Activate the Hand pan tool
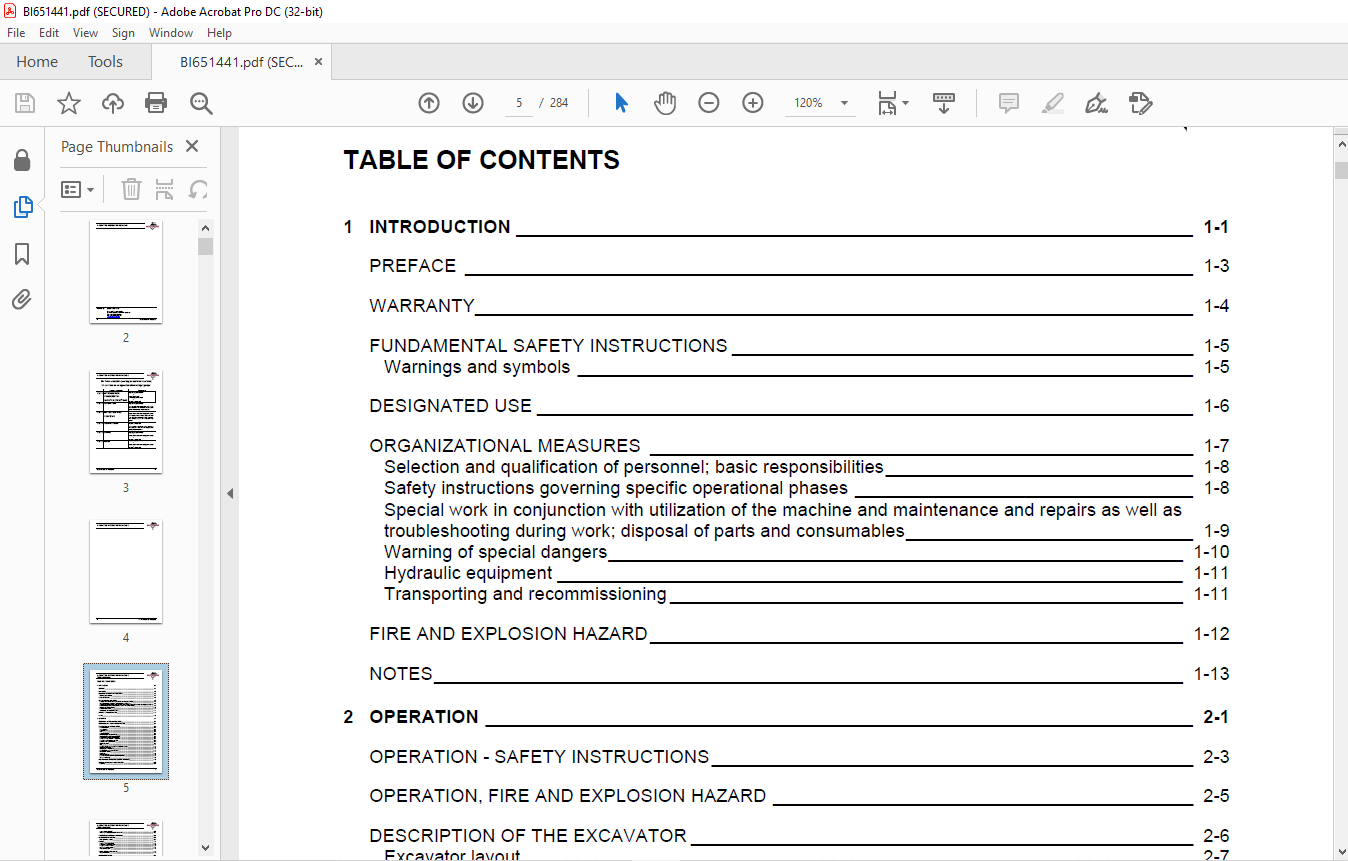Image resolution: width=1348 pixels, height=861 pixels. coord(665,103)
